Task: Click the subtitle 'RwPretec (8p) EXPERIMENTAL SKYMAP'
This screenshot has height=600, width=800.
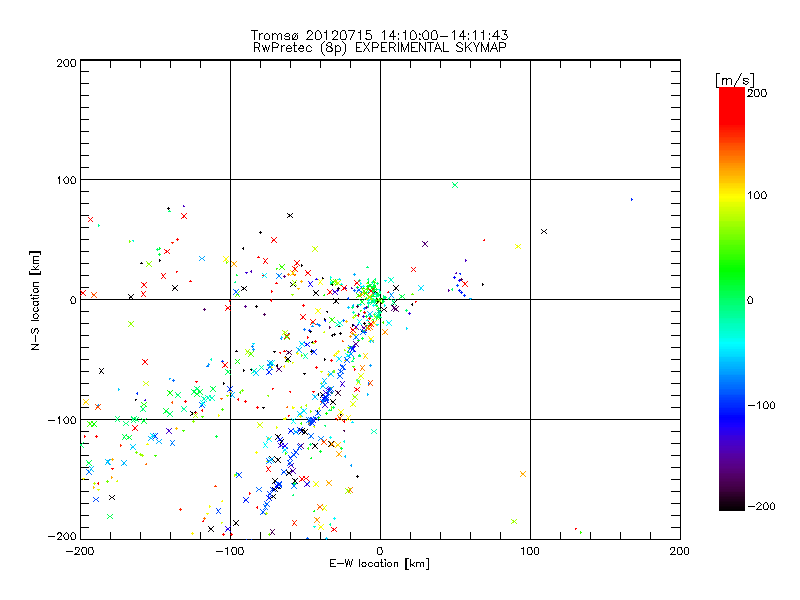Action: 380,48
